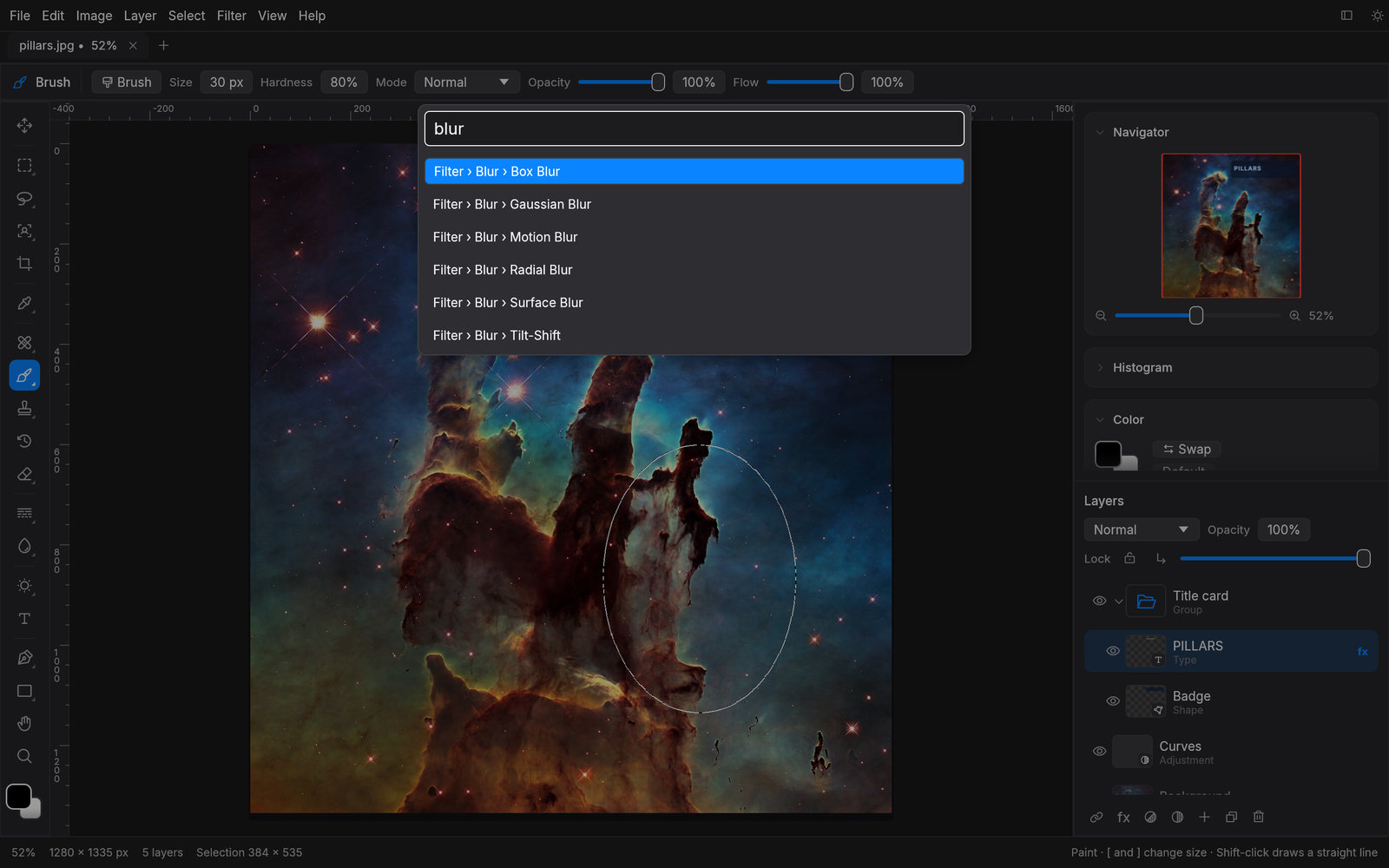
Task: Select the History Brush tool
Action: (24, 441)
